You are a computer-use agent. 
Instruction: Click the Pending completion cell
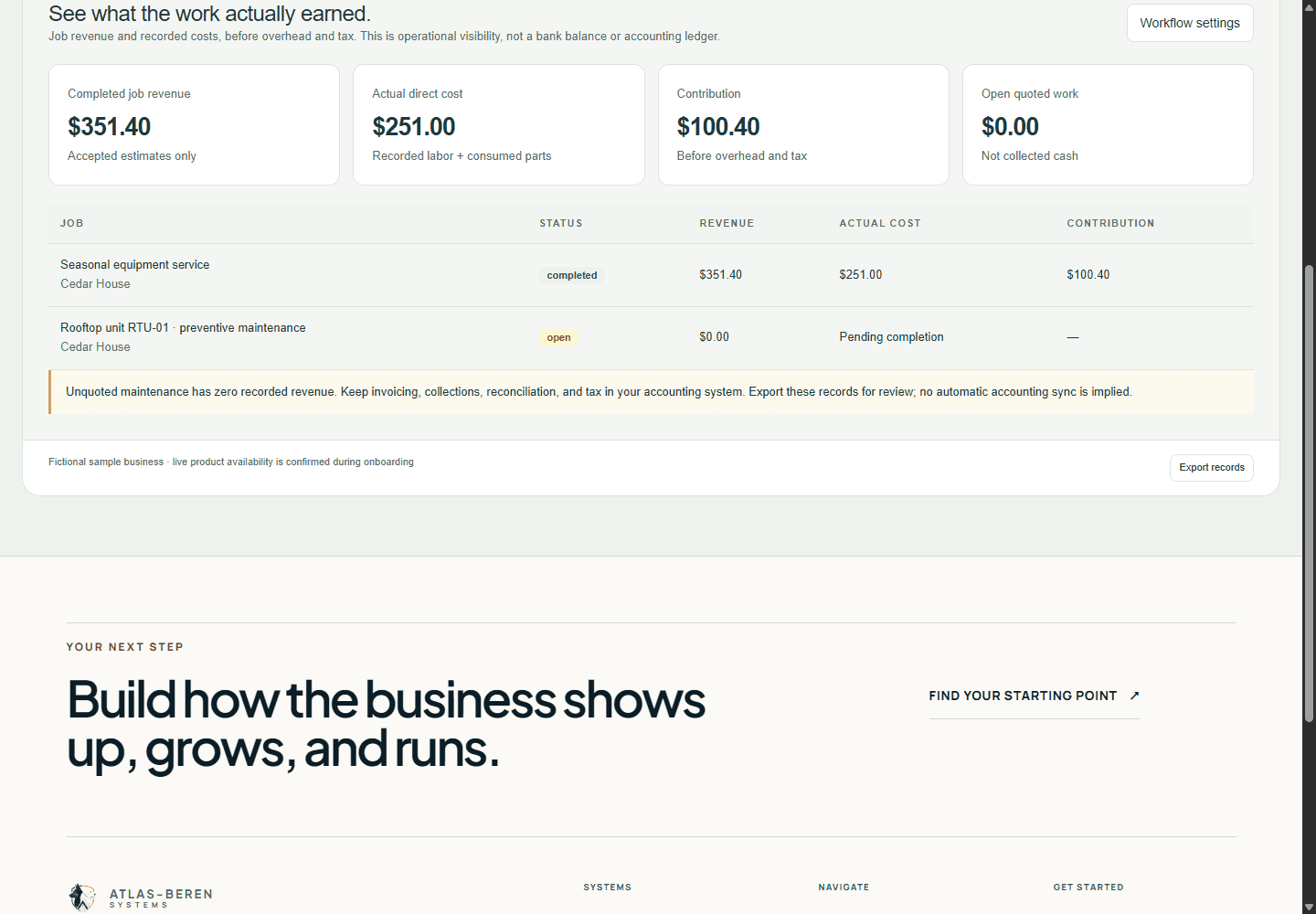(x=891, y=336)
